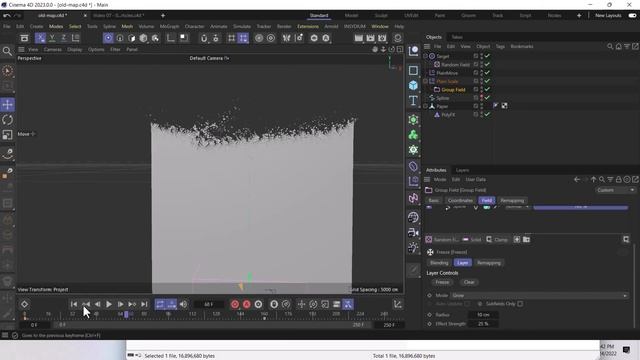Toggle Y axis lock in top toolbar

pos(52,38)
